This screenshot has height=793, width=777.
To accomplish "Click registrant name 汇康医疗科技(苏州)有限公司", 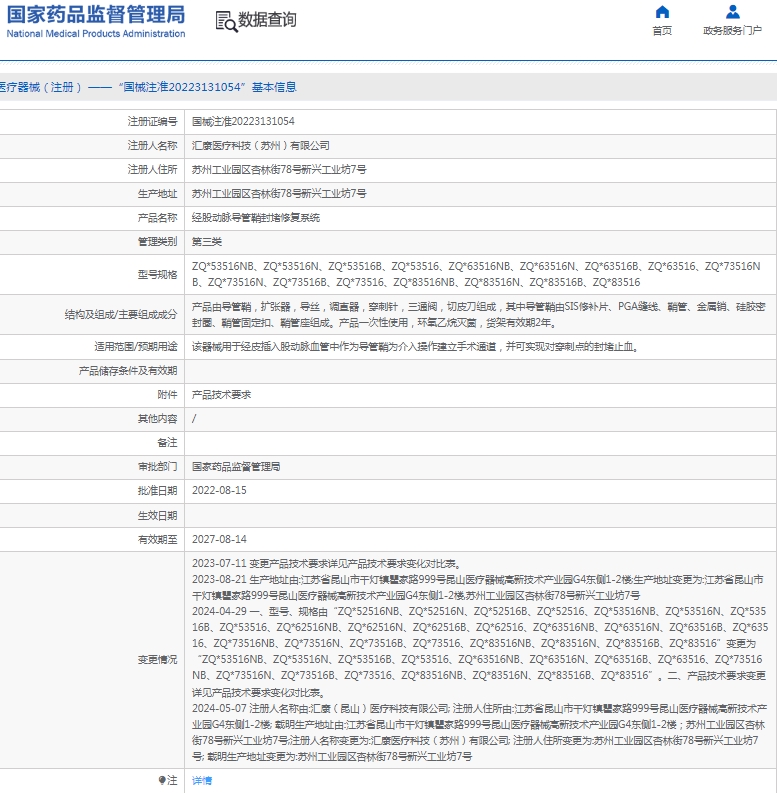I will click(x=261, y=146).
